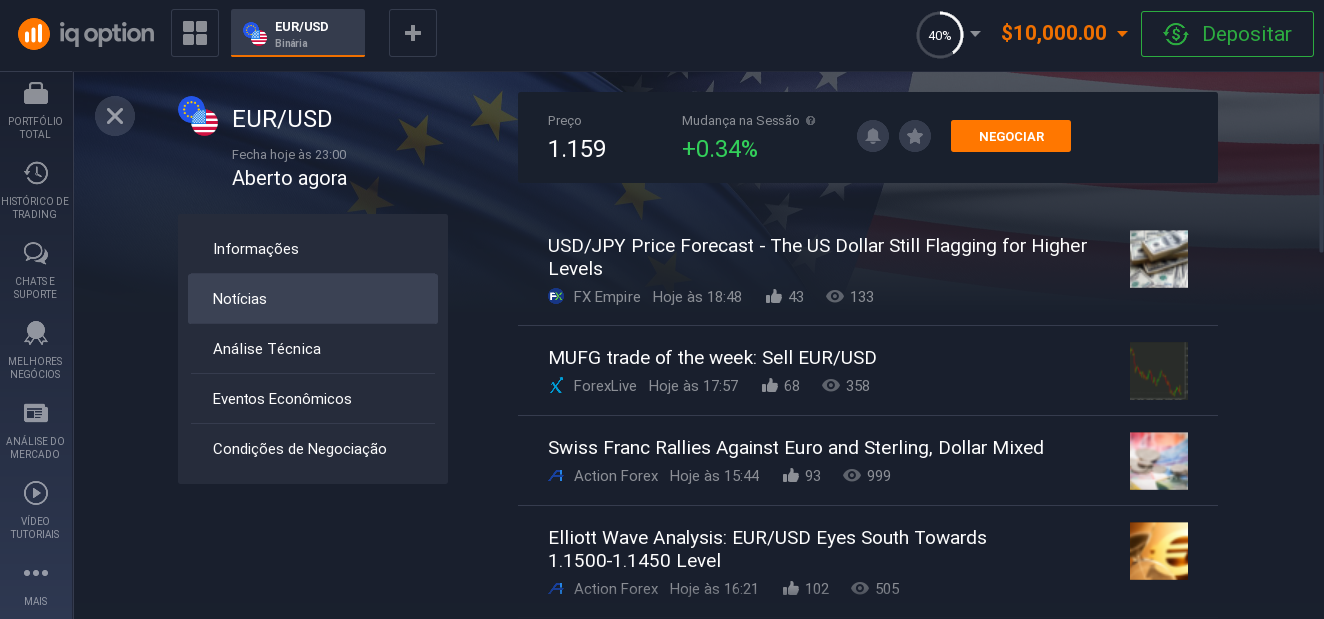1324x619 pixels.
Task: Click 'Hoje às 16:21' timestamp
Action: pos(714,589)
